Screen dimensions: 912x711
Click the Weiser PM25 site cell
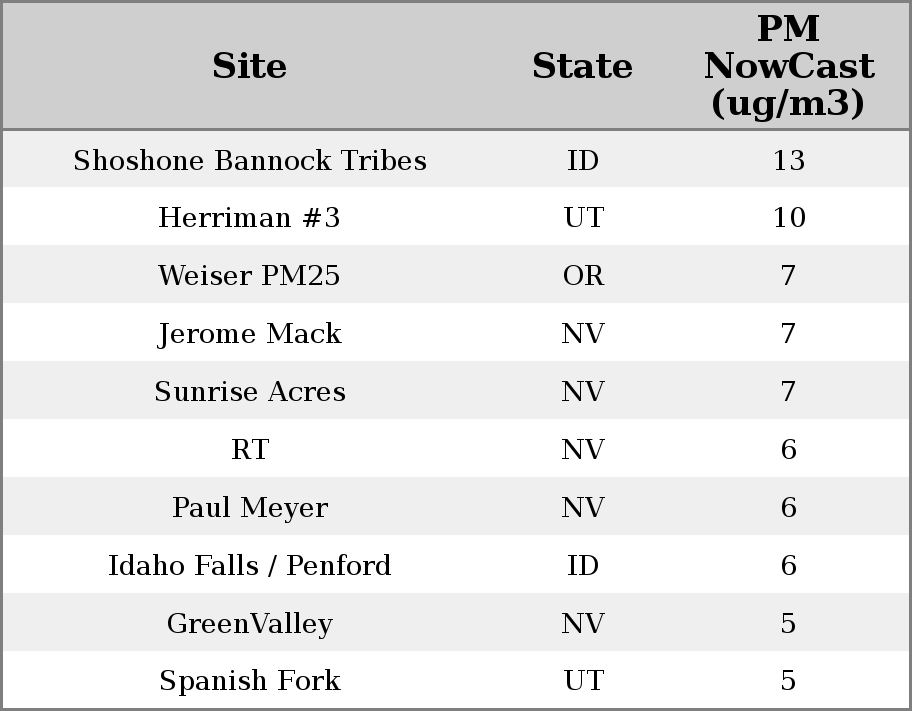[250, 276]
